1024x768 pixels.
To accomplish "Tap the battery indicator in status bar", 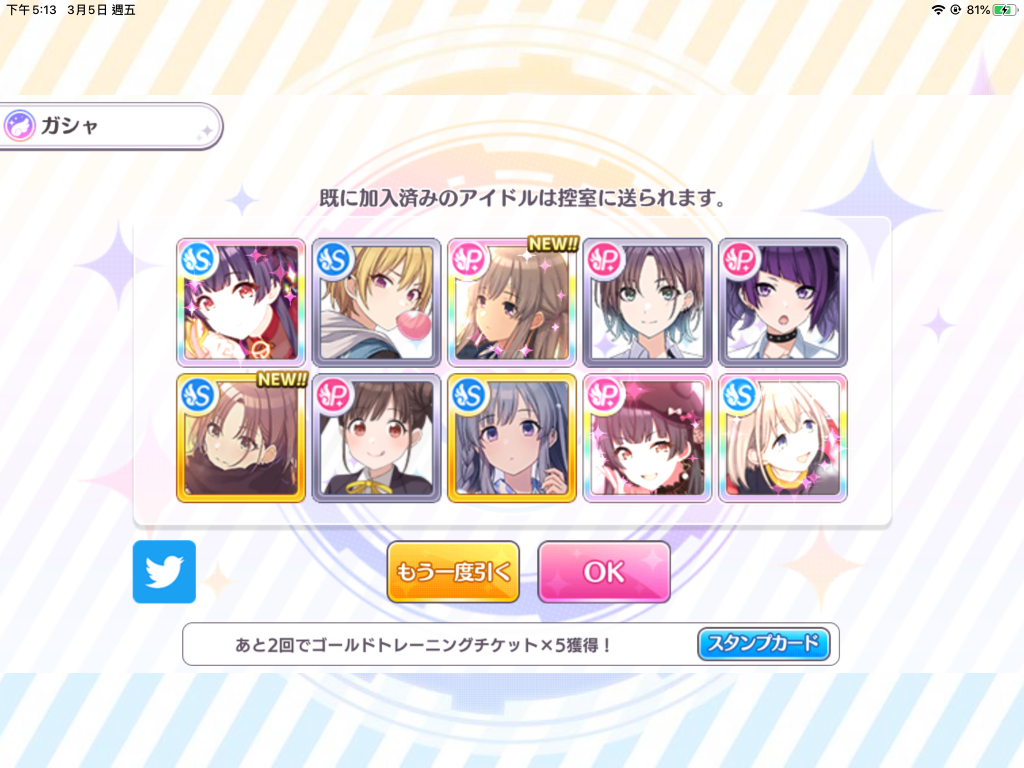I will coord(1004,10).
